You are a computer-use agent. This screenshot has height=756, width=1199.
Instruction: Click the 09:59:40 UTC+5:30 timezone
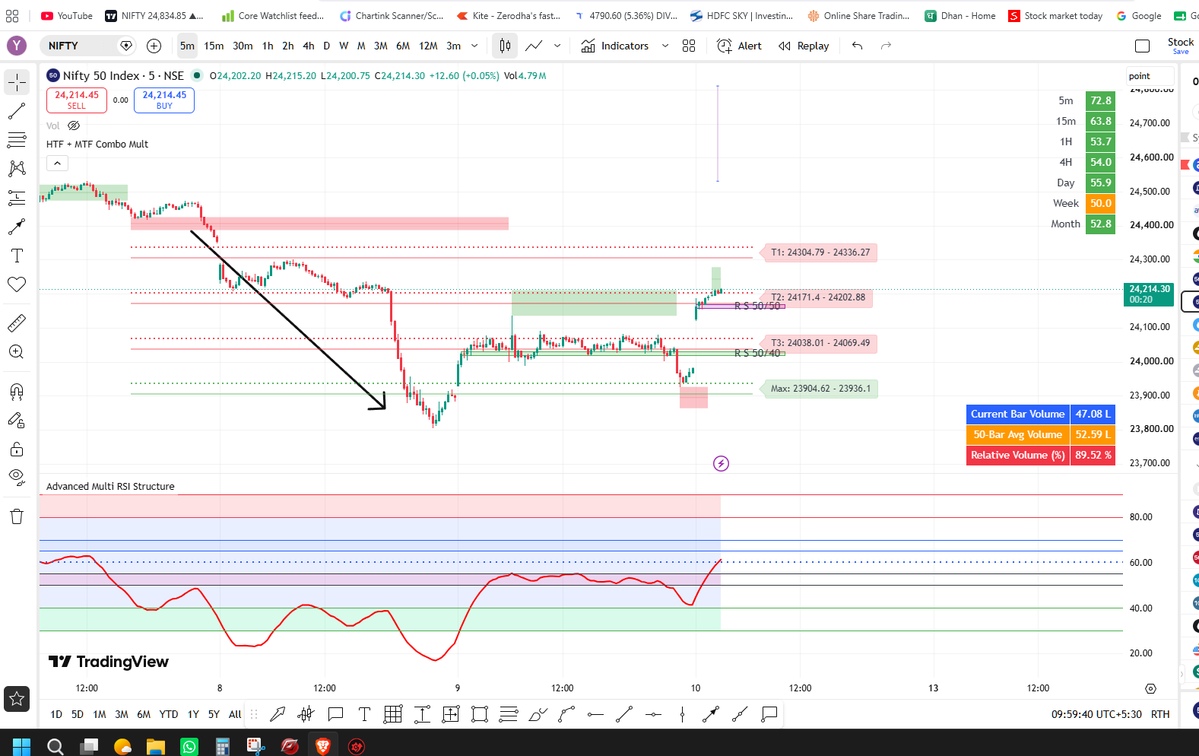1096,714
